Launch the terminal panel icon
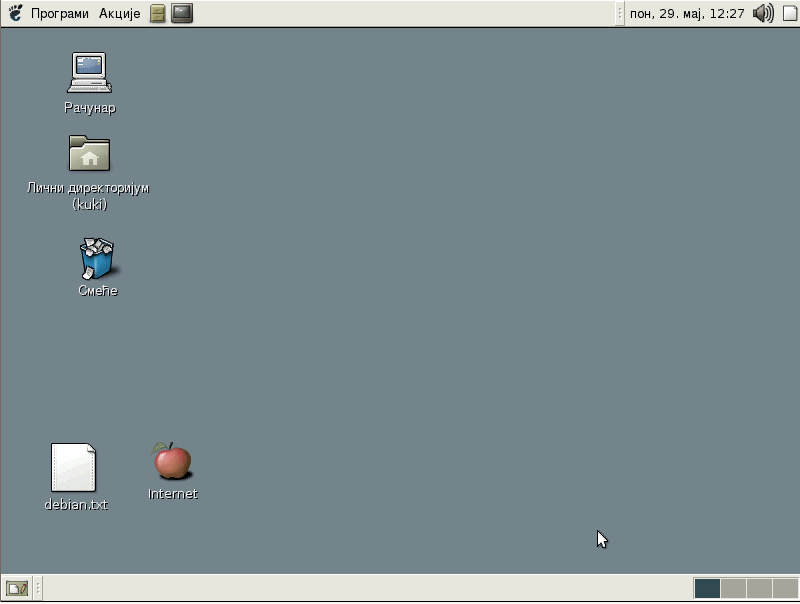Viewport: 800px width, 604px height. [x=182, y=13]
